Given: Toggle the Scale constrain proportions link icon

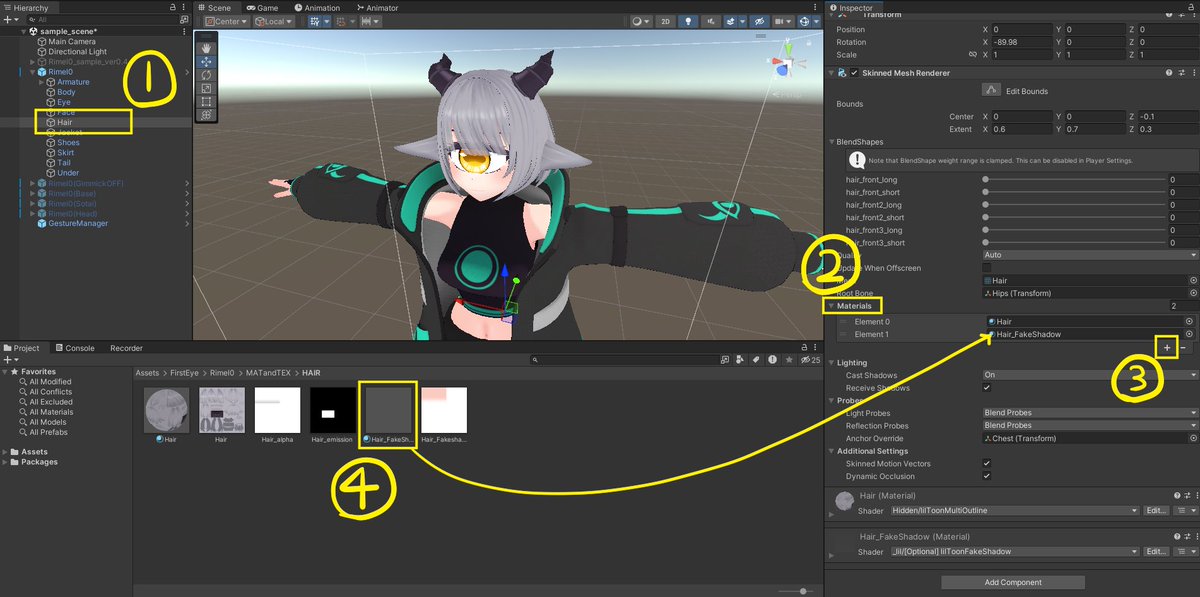Looking at the screenshot, I should (972, 54).
